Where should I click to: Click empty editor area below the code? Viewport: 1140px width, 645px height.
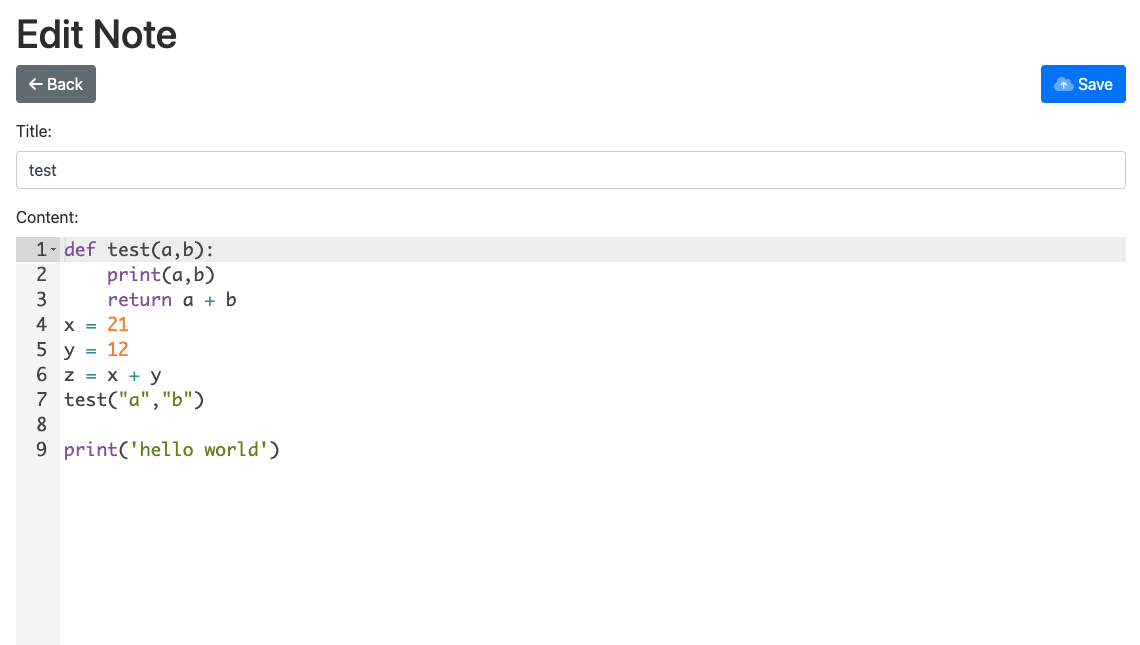click(x=593, y=553)
